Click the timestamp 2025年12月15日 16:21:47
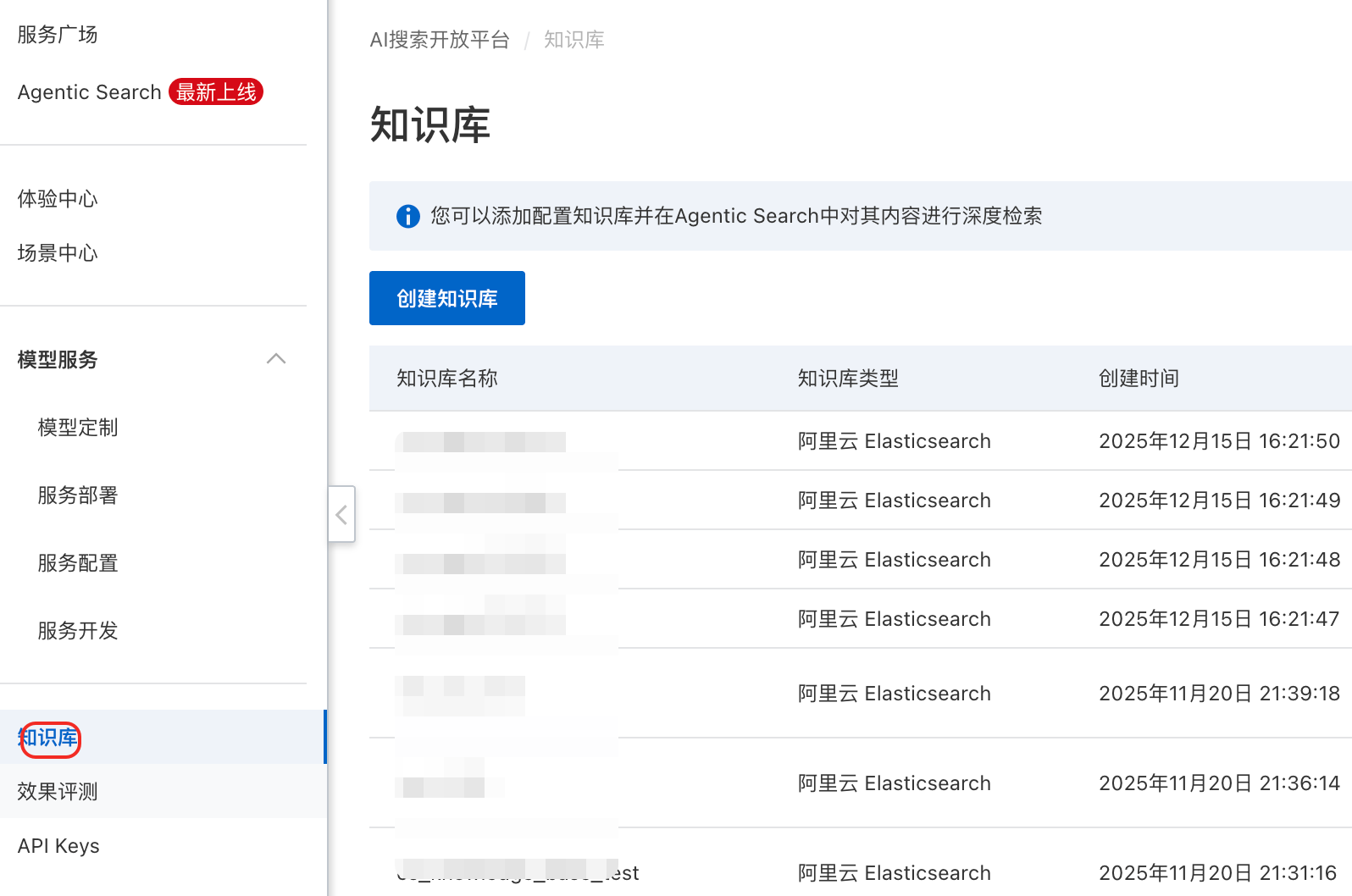The width and height of the screenshot is (1352, 896). point(1219,619)
